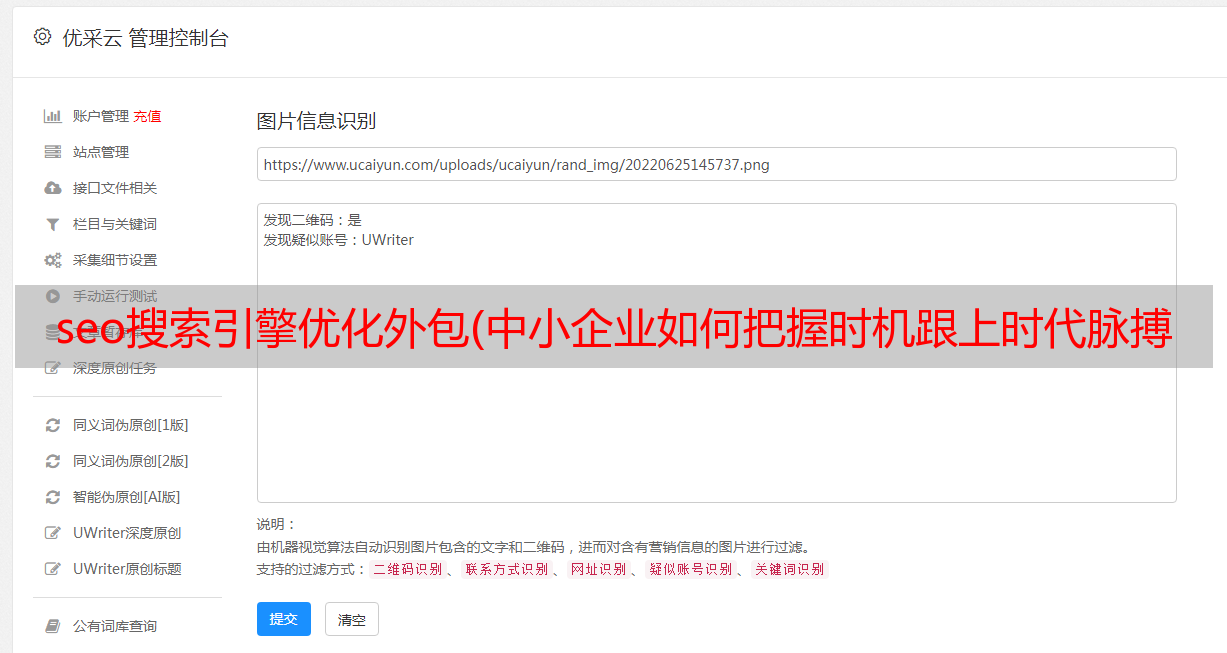Click the refresh icon beside 同义词伪原创[2版]

coord(53,461)
